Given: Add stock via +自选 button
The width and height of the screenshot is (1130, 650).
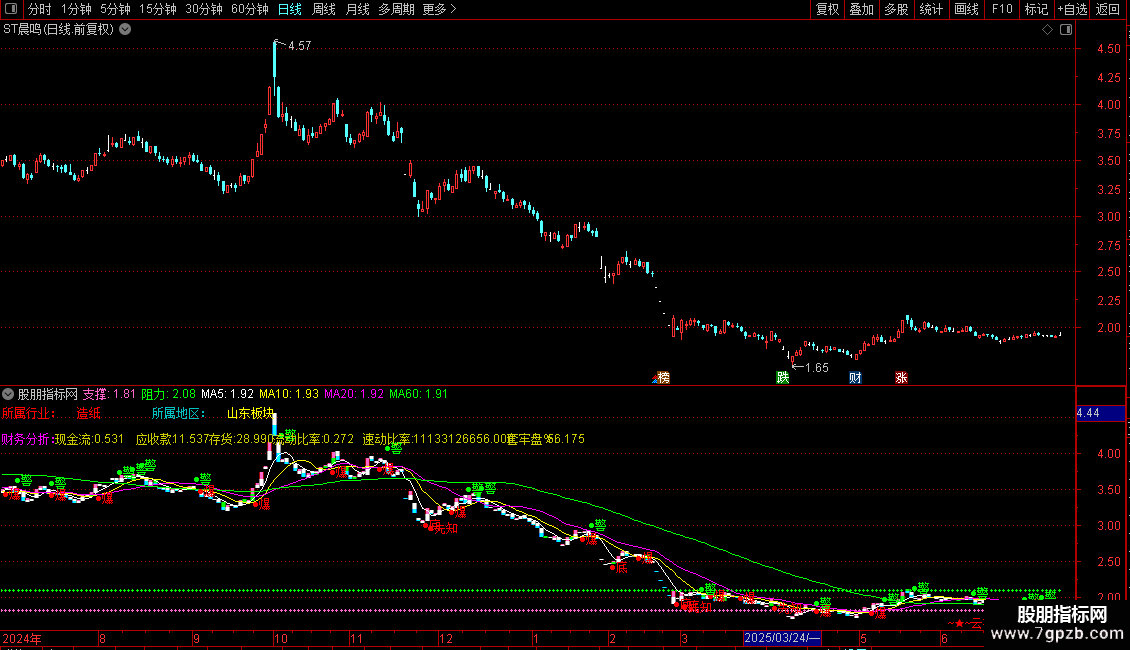Looking at the screenshot, I should [x=1072, y=9].
